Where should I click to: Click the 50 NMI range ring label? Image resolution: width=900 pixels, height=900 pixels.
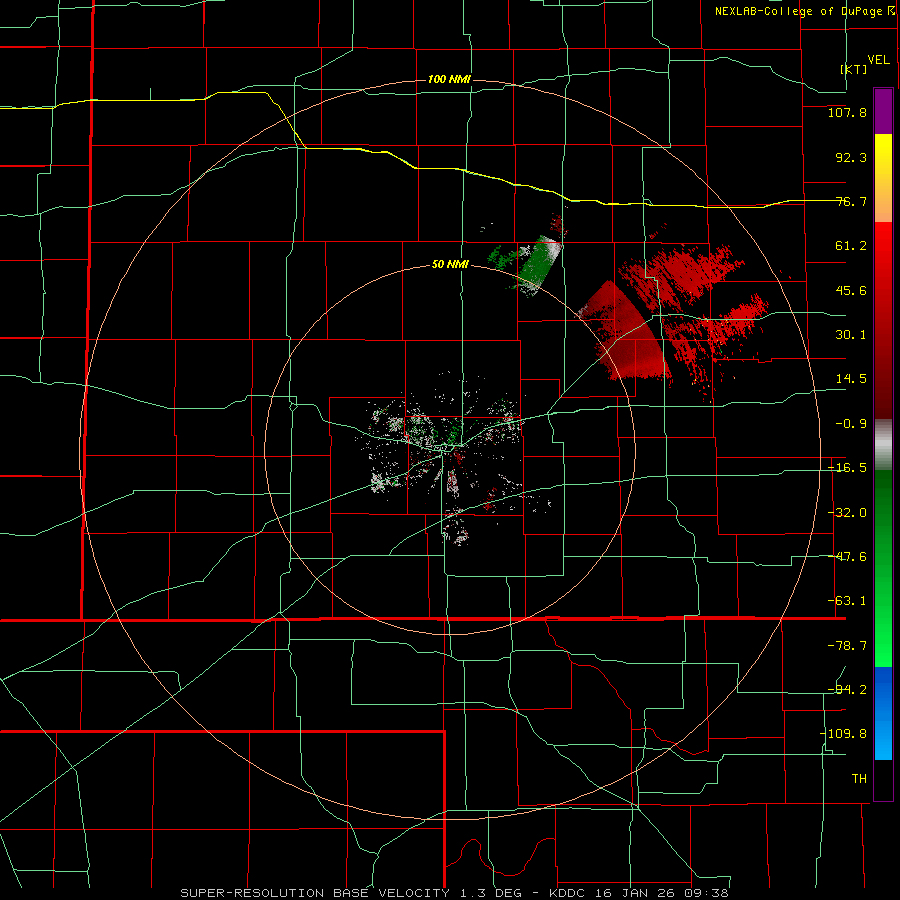[449, 265]
